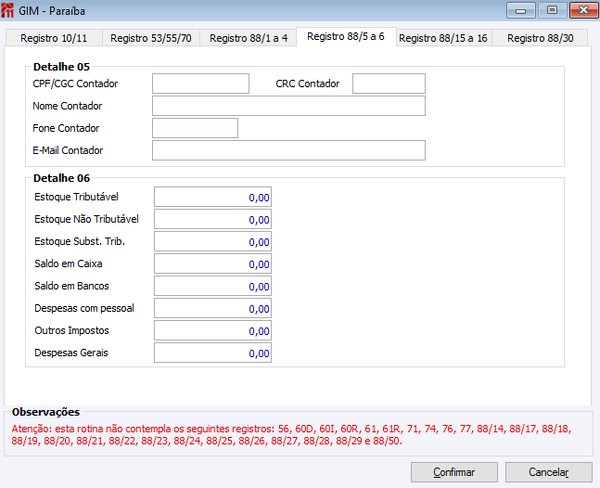Focus the CPF/CGC Contador input field
Image resolution: width=600 pixels, height=488 pixels.
tap(201, 83)
